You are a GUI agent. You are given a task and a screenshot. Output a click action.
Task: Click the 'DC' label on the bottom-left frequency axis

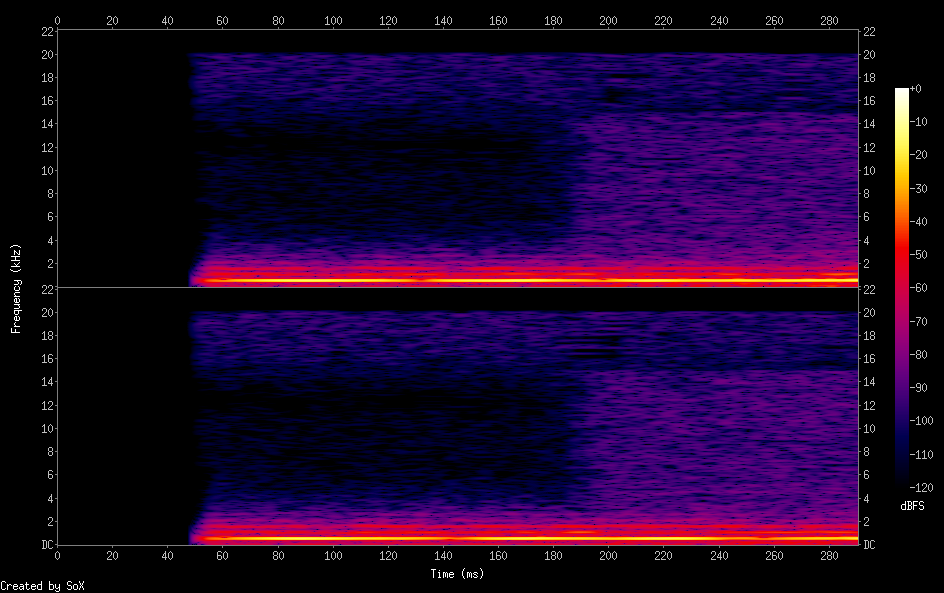(x=46, y=545)
